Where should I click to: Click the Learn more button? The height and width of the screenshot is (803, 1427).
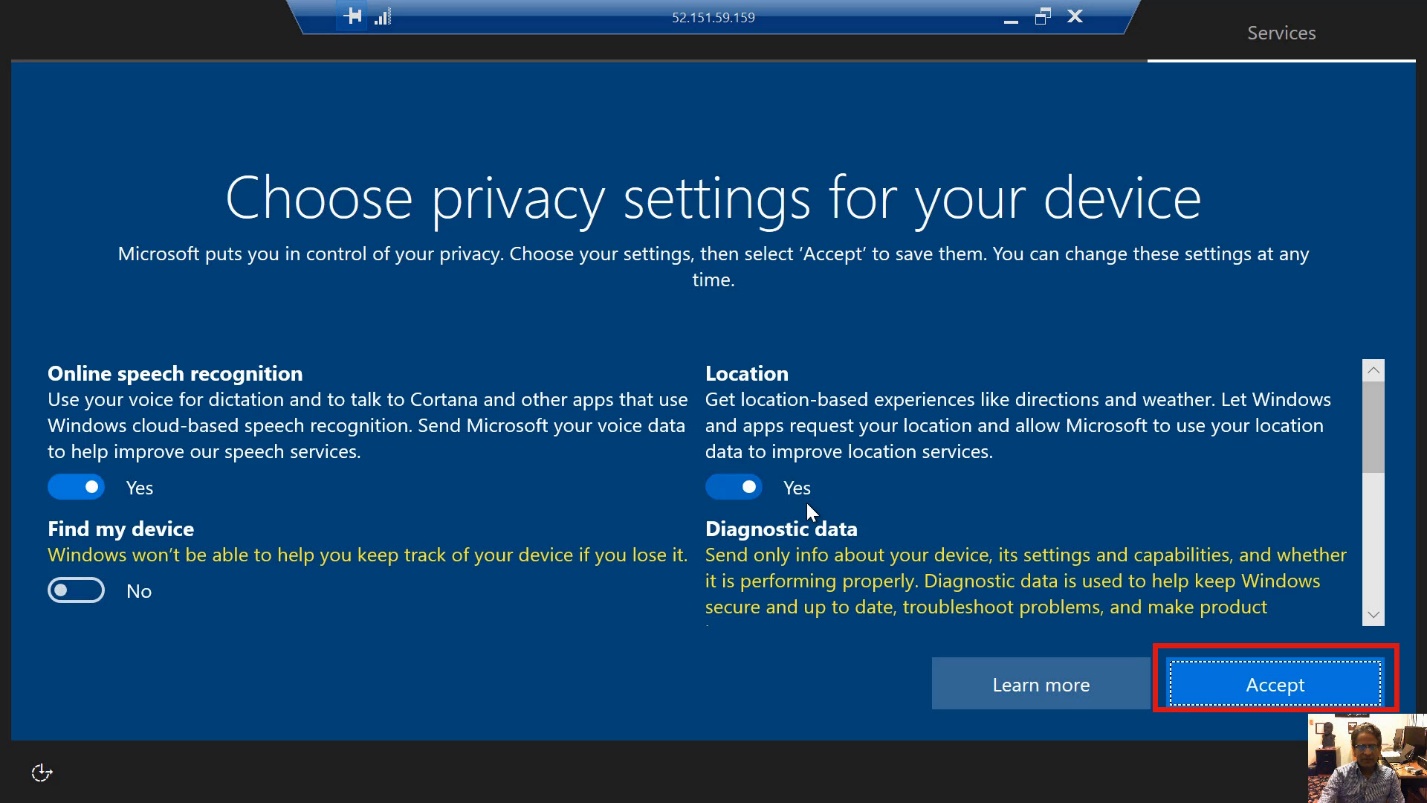tap(1040, 685)
